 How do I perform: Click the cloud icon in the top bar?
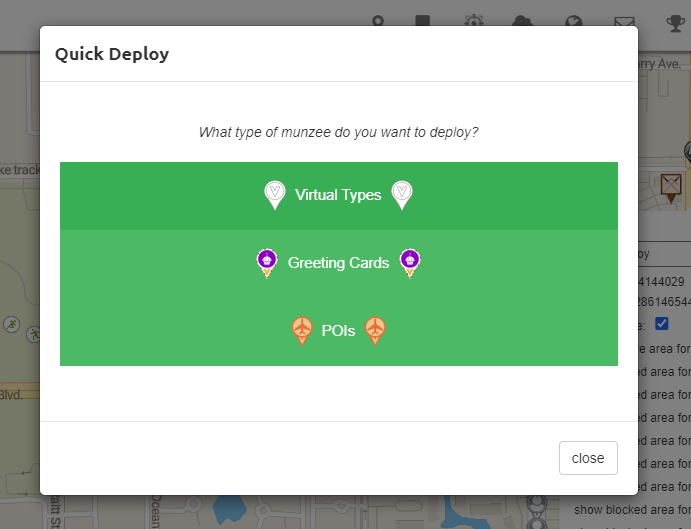coord(523,21)
